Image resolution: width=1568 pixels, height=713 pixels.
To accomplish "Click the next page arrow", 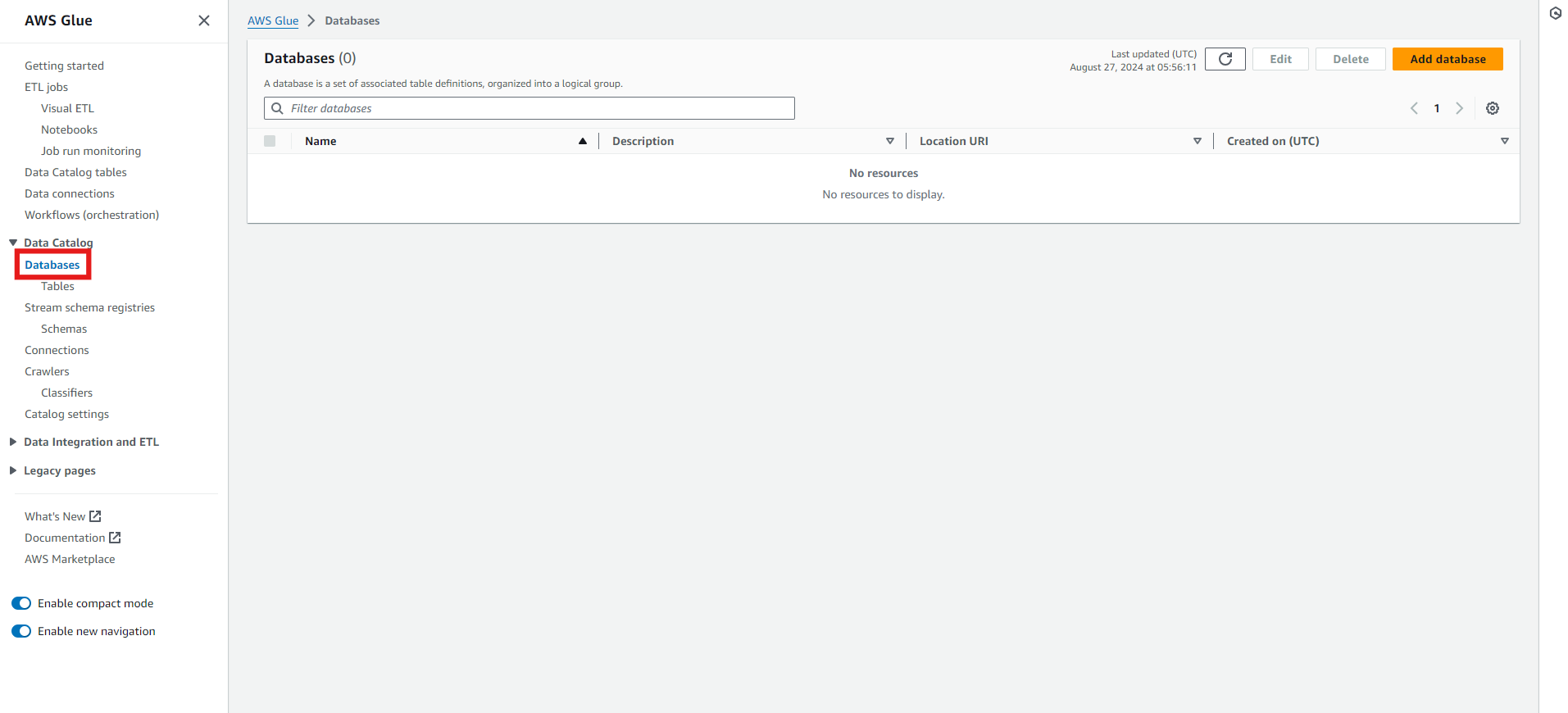I will point(1459,108).
